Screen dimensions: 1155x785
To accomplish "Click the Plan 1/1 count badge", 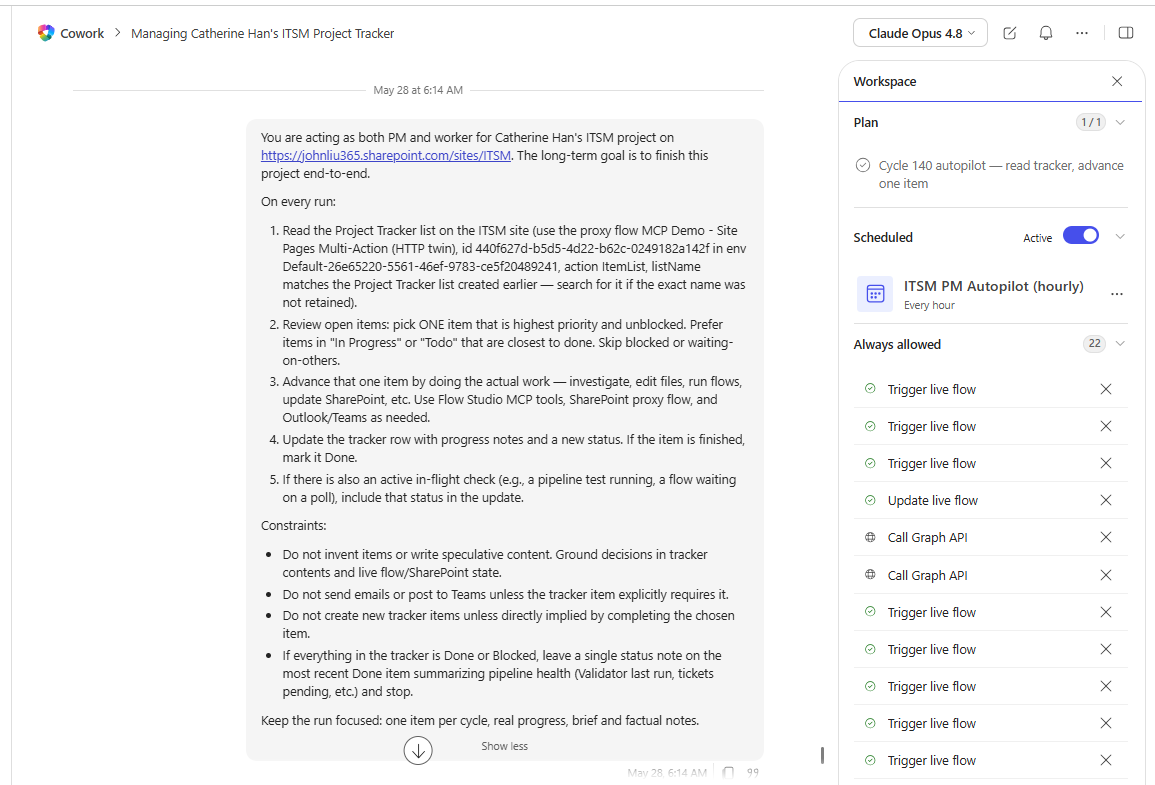I will (1090, 122).
